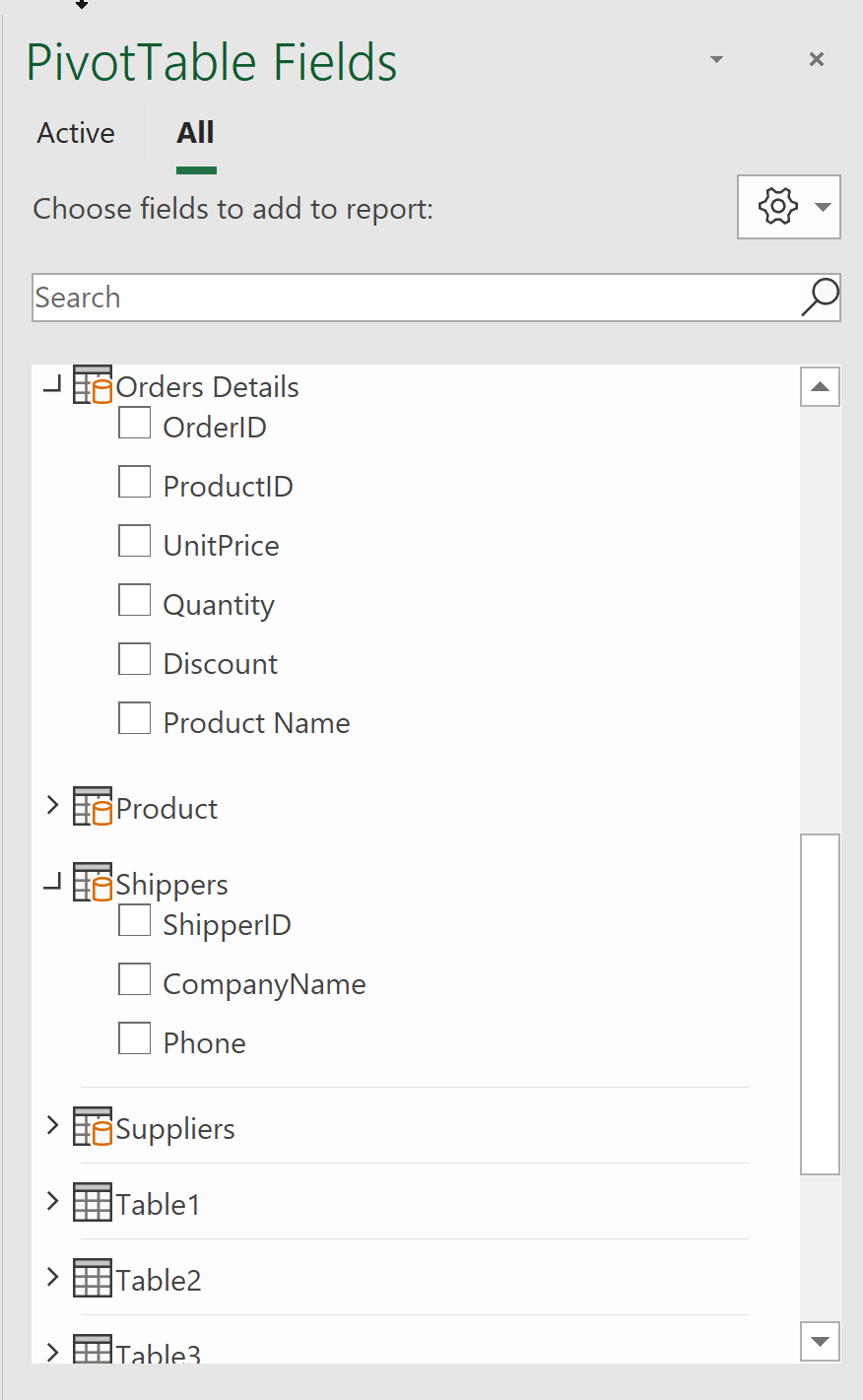Click the scrollbar down arrow

(820, 1341)
